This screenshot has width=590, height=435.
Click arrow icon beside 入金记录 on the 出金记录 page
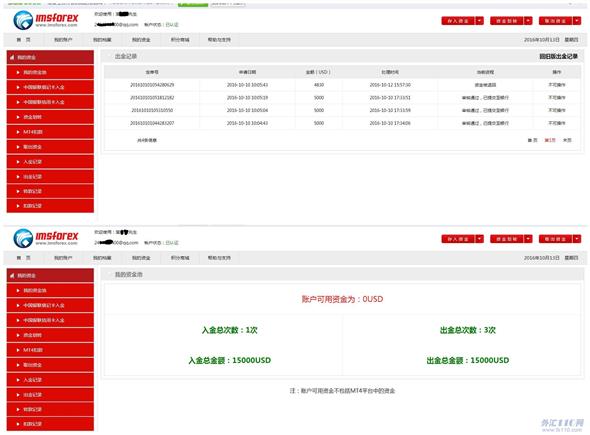coord(18,162)
